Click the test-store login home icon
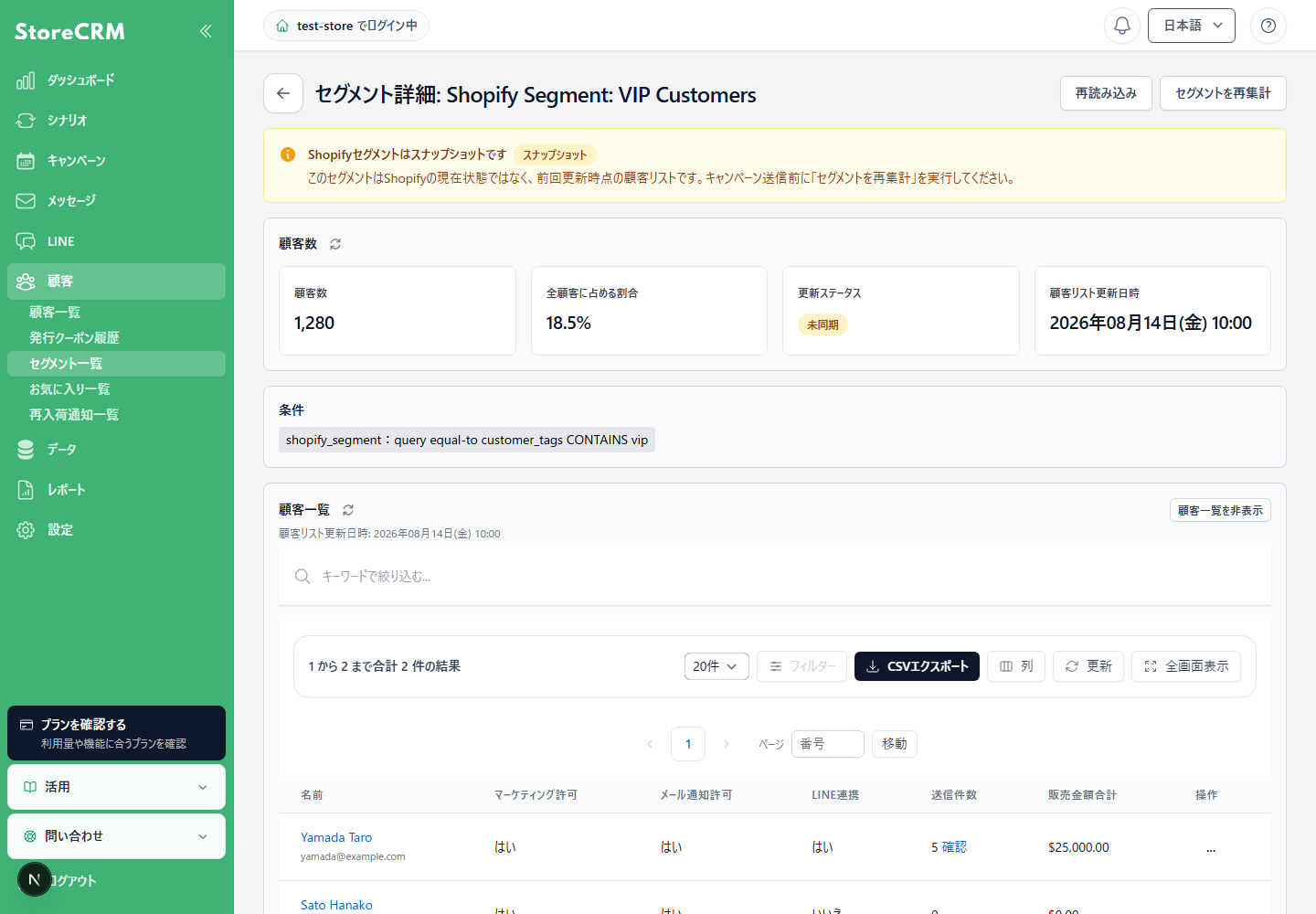 point(282,26)
